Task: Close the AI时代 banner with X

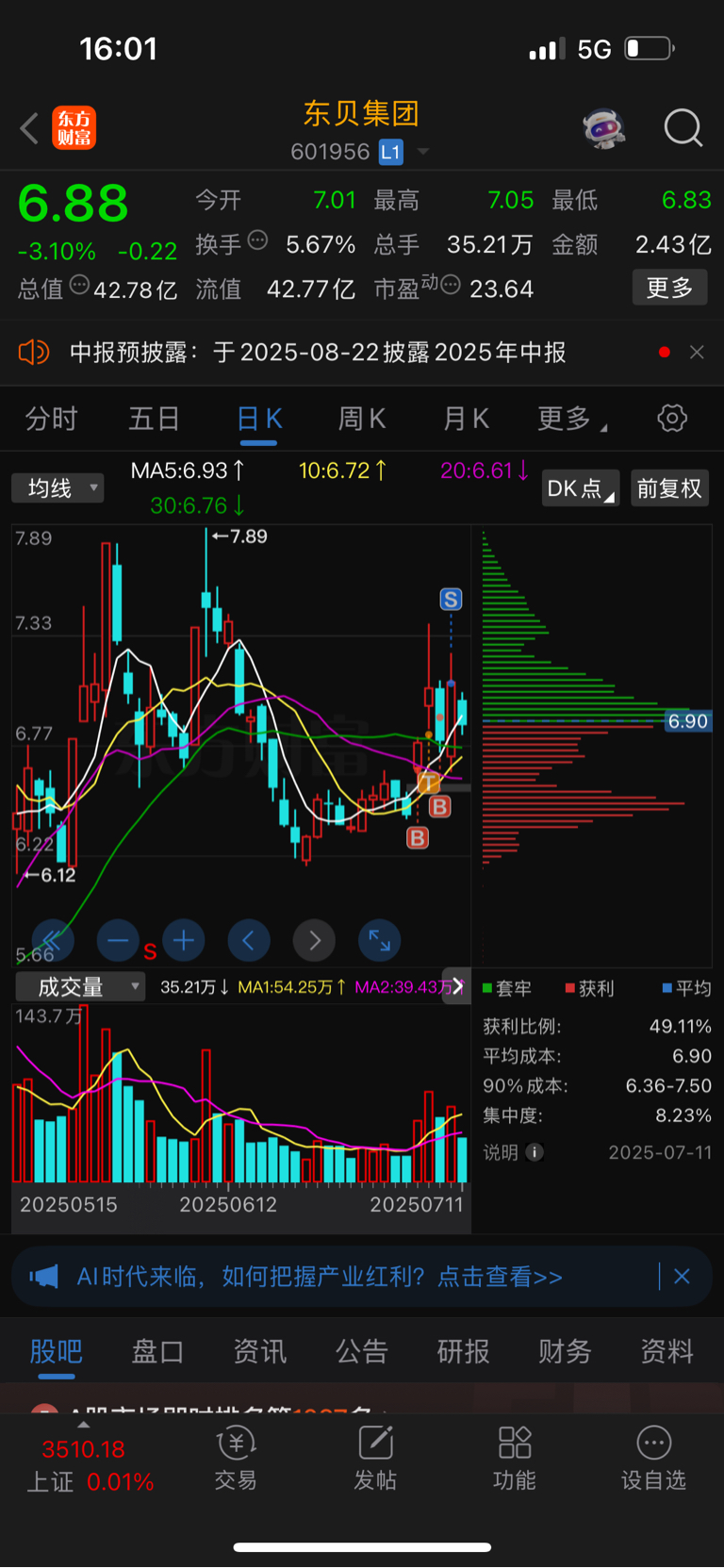Action: pyautogui.click(x=683, y=1277)
